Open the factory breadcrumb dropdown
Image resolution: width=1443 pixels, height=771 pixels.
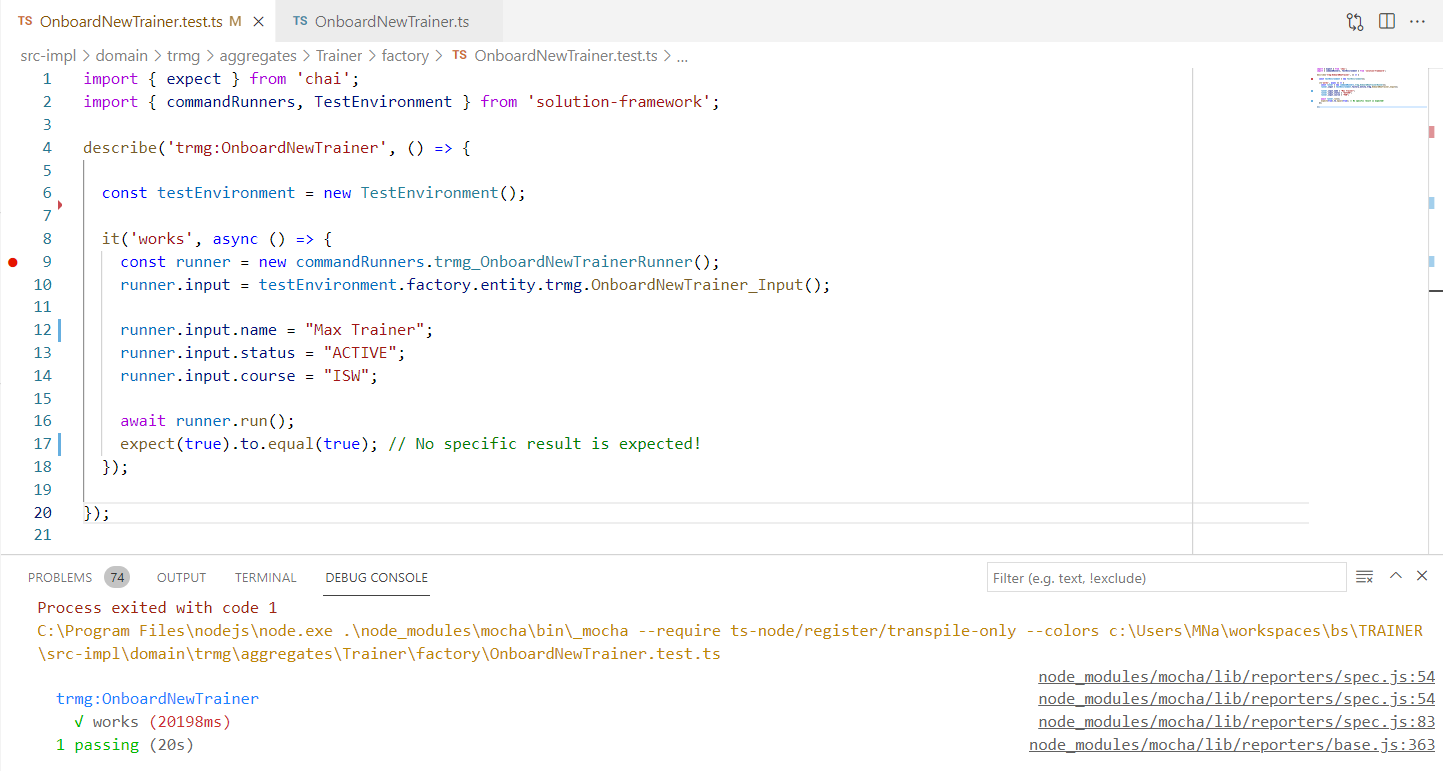tap(405, 55)
